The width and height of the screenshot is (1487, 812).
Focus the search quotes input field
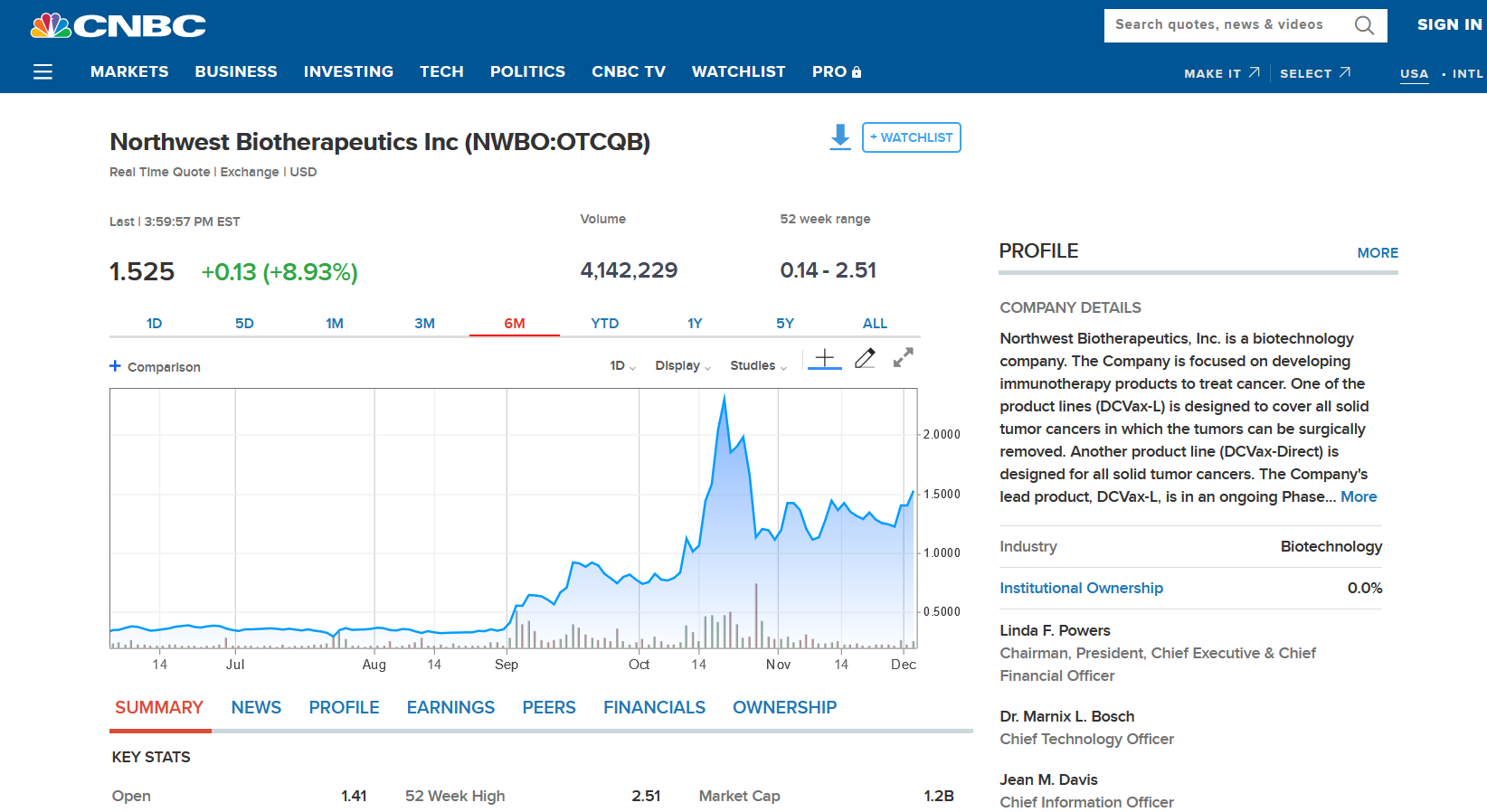pyautogui.click(x=1226, y=25)
